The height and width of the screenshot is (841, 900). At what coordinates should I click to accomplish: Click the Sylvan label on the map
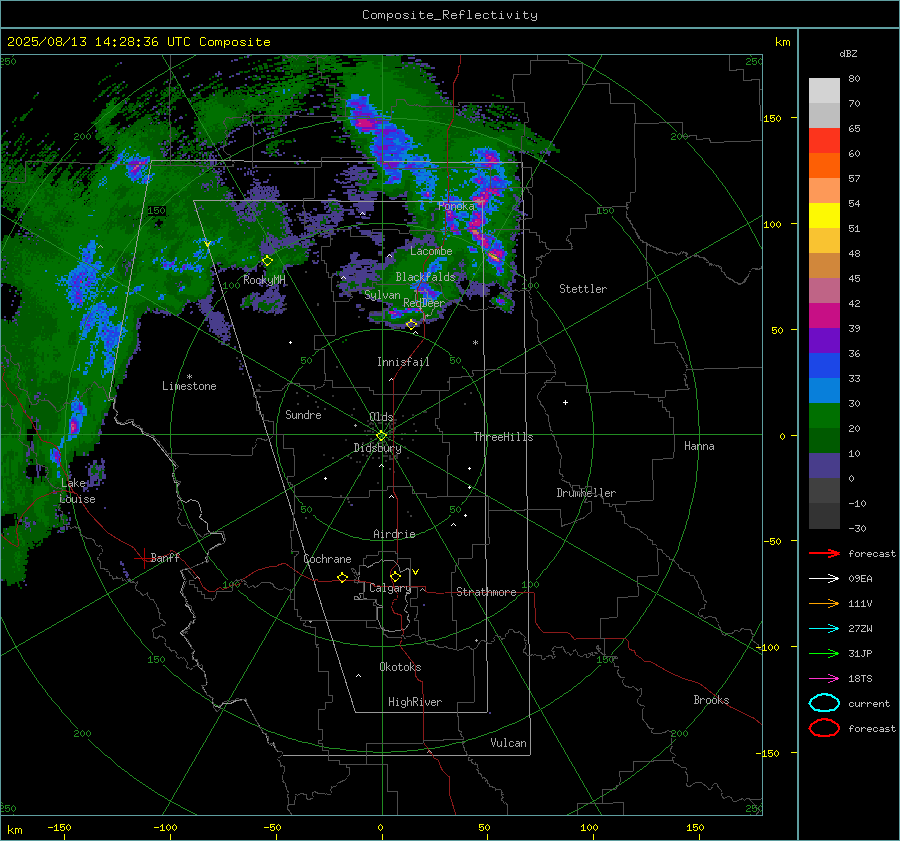pyautogui.click(x=382, y=295)
